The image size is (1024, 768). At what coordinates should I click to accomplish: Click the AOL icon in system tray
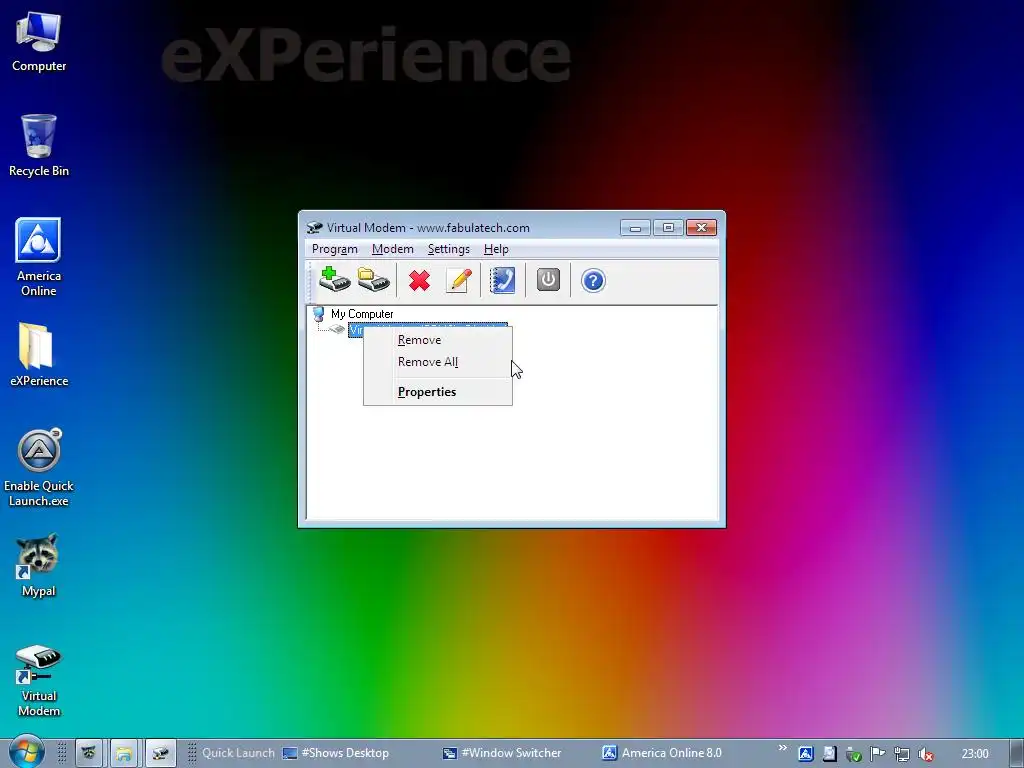click(x=806, y=754)
